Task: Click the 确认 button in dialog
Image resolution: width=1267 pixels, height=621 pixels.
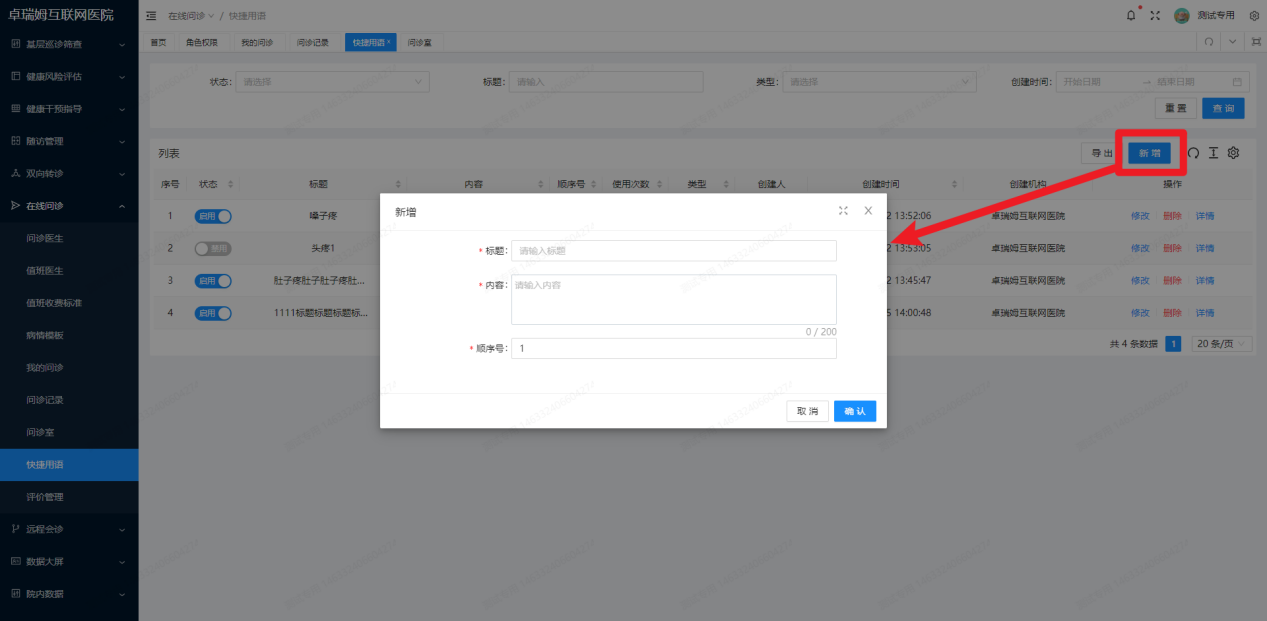Action: (855, 411)
